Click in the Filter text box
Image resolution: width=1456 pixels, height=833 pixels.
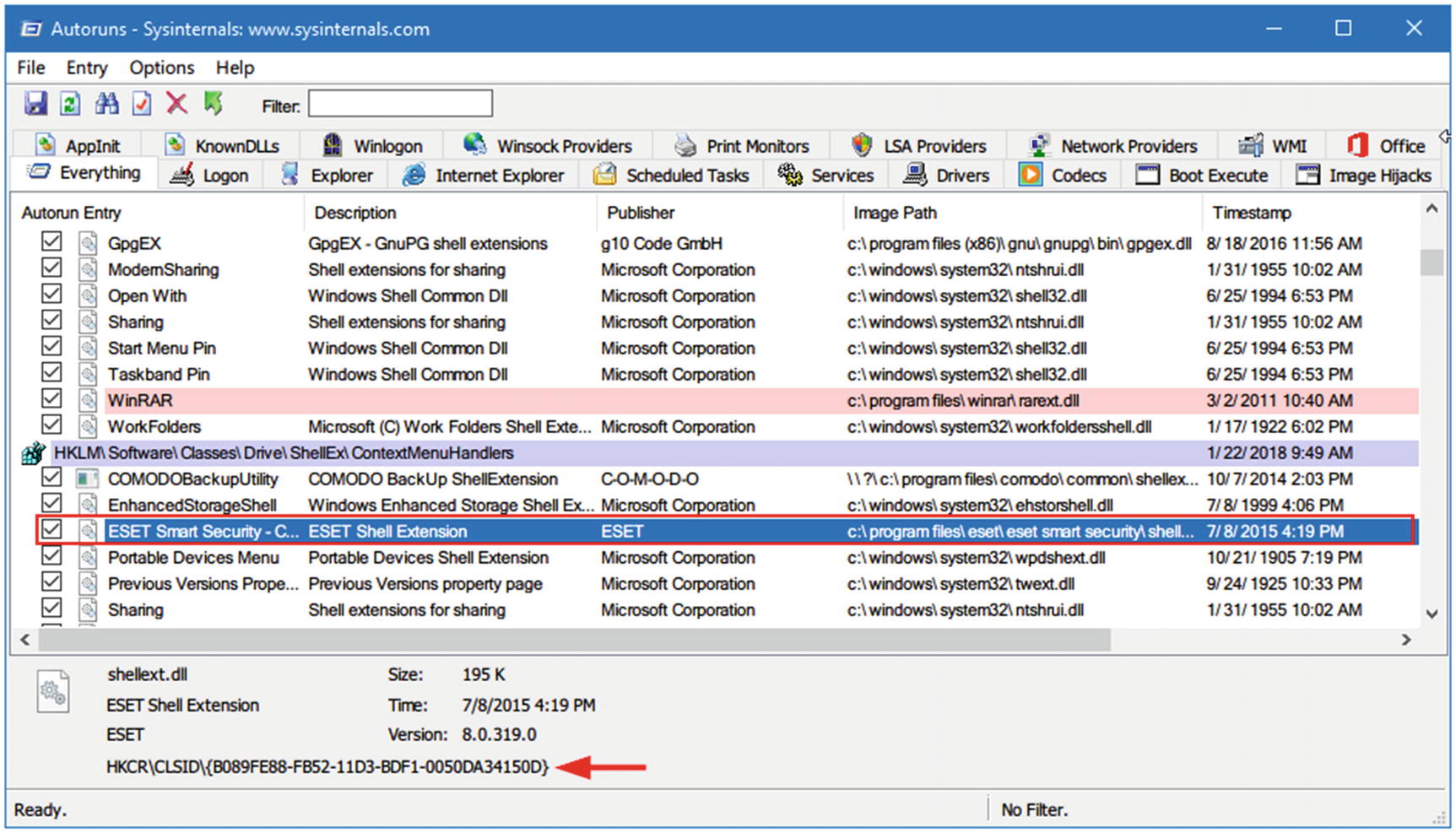[x=400, y=104]
